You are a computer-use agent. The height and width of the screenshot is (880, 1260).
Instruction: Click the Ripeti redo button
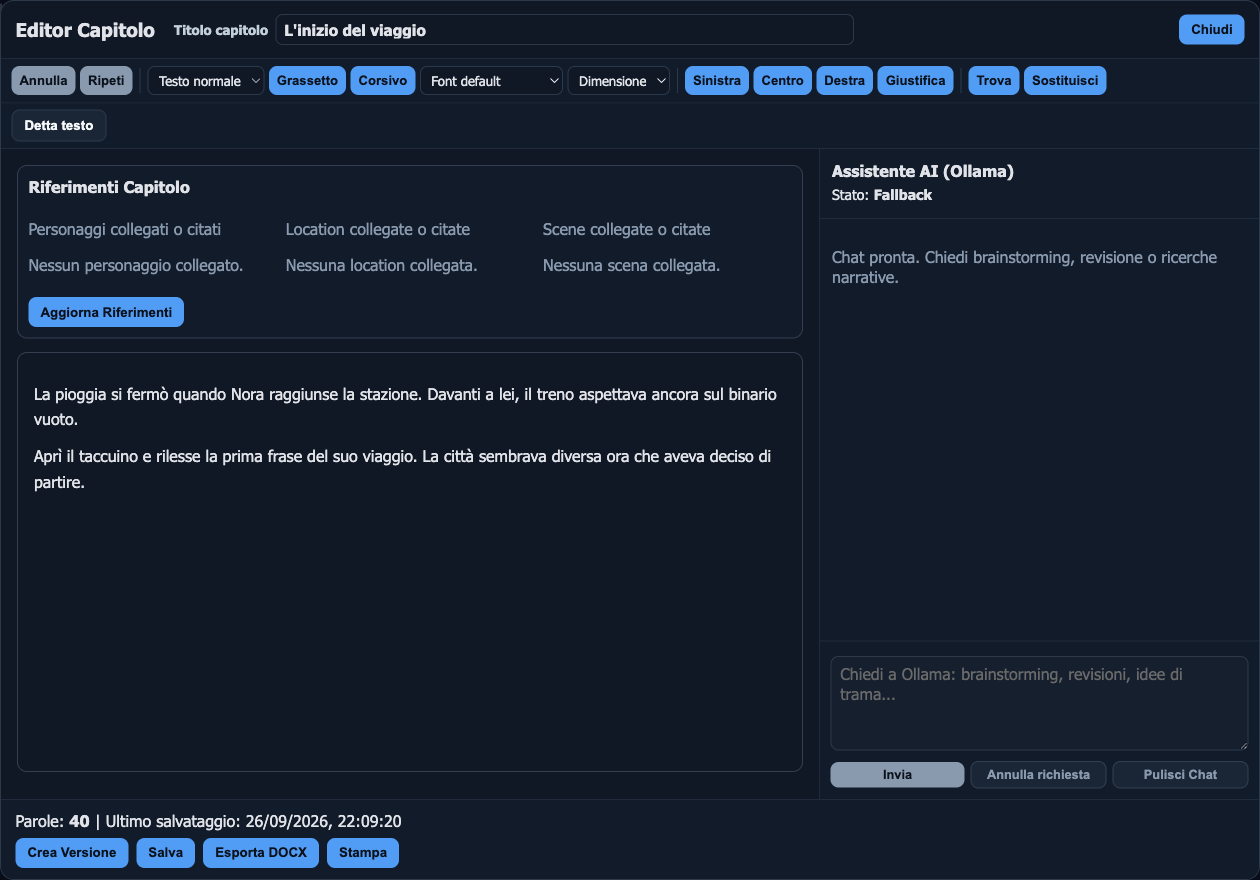coord(106,81)
